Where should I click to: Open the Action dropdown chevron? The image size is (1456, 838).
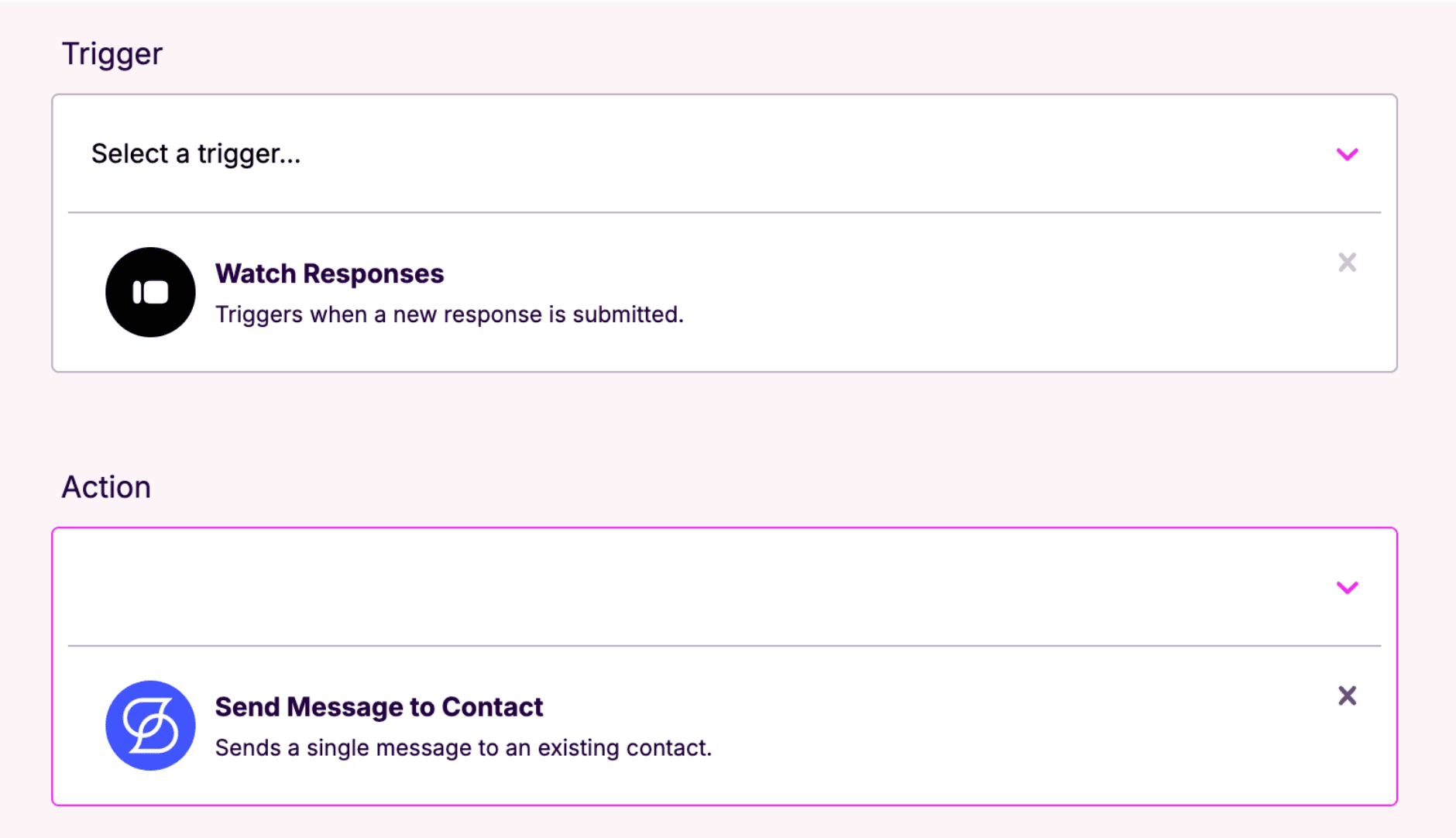coord(1347,588)
